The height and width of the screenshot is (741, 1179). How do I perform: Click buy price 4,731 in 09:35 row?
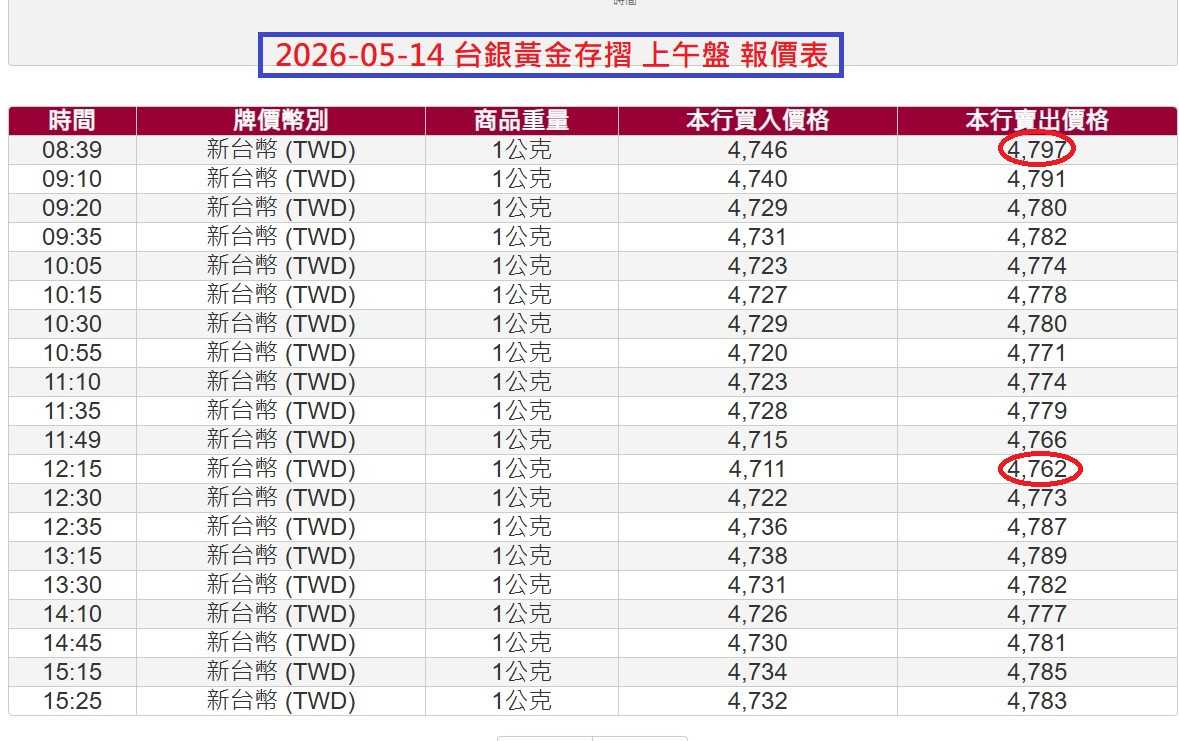tap(758, 237)
